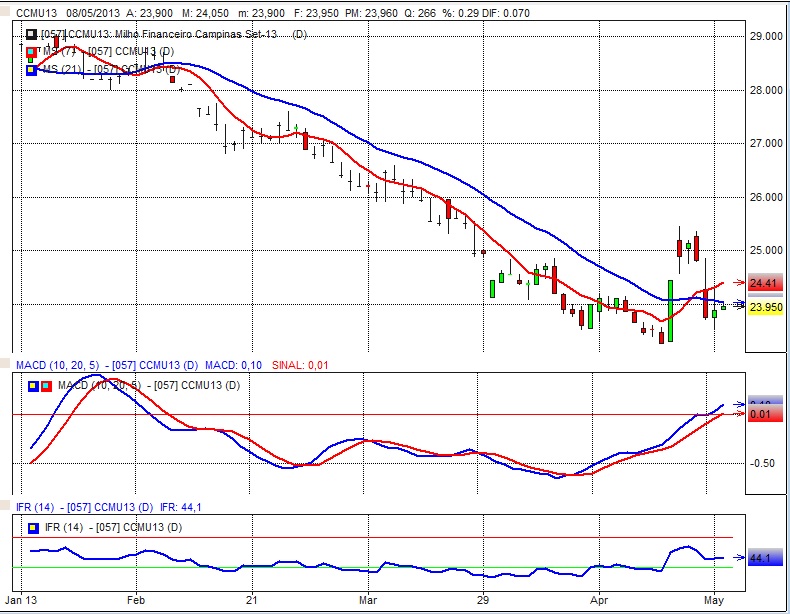Click the Mar label on the date axis
Image resolution: width=790 pixels, height=614 pixels.
coord(367,602)
